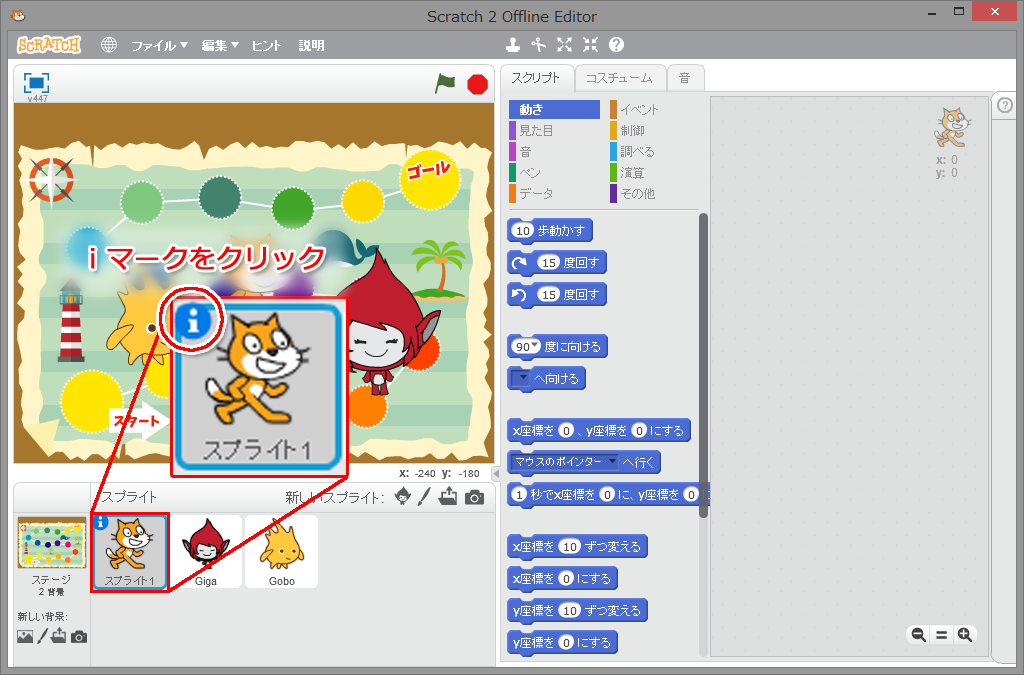Paint a new sprite with the brush icon
The height and width of the screenshot is (675, 1024).
(x=424, y=497)
